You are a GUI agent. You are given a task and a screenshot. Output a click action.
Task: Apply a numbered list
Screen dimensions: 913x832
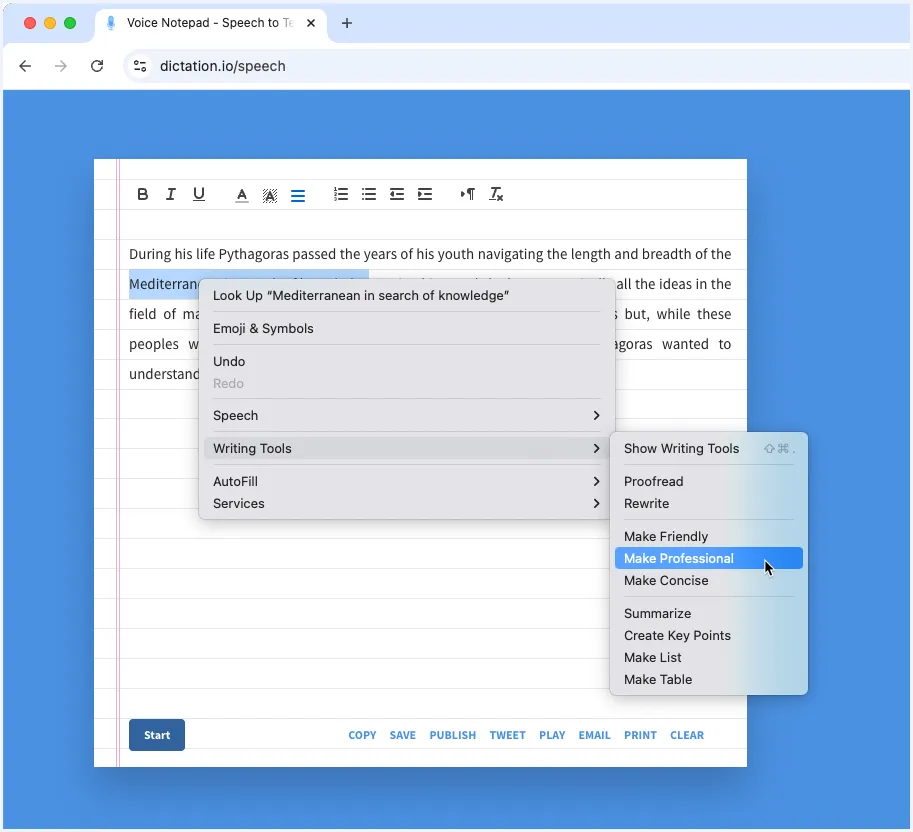(x=340, y=194)
